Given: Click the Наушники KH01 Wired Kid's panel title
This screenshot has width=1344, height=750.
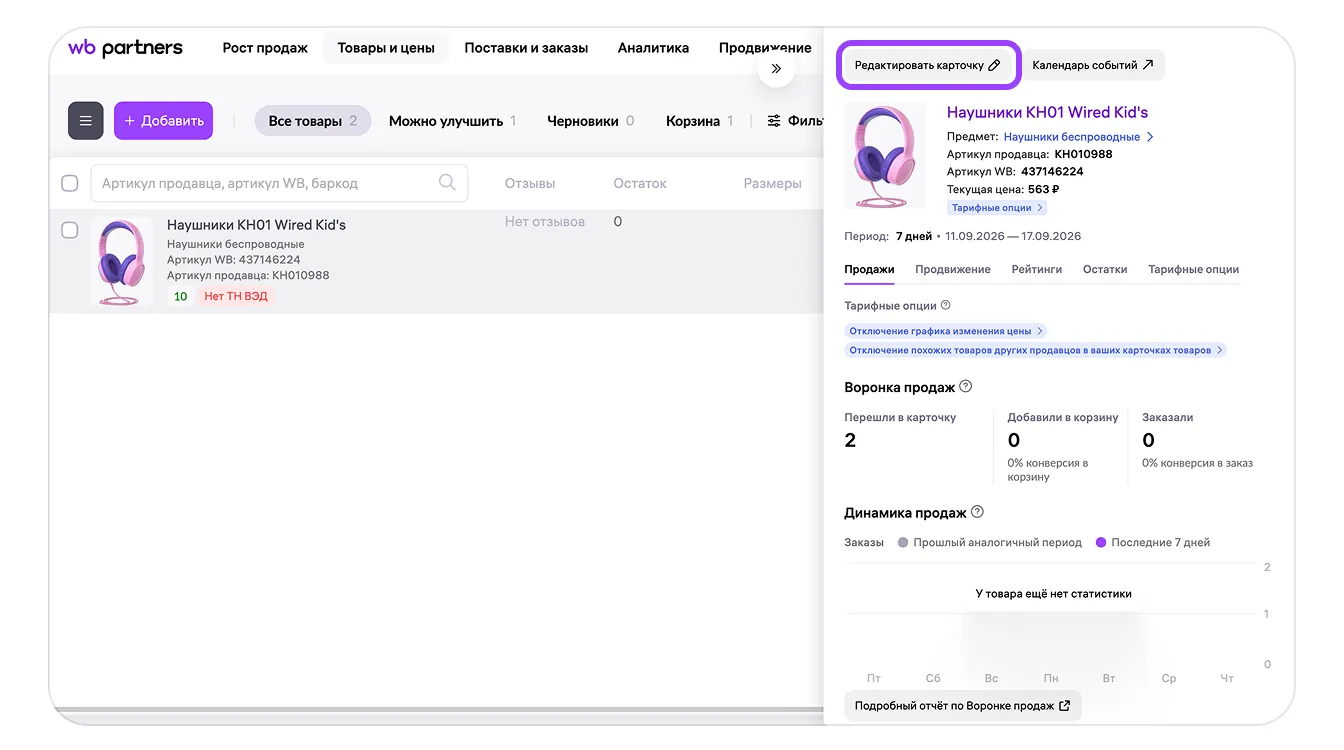Looking at the screenshot, I should point(1047,112).
